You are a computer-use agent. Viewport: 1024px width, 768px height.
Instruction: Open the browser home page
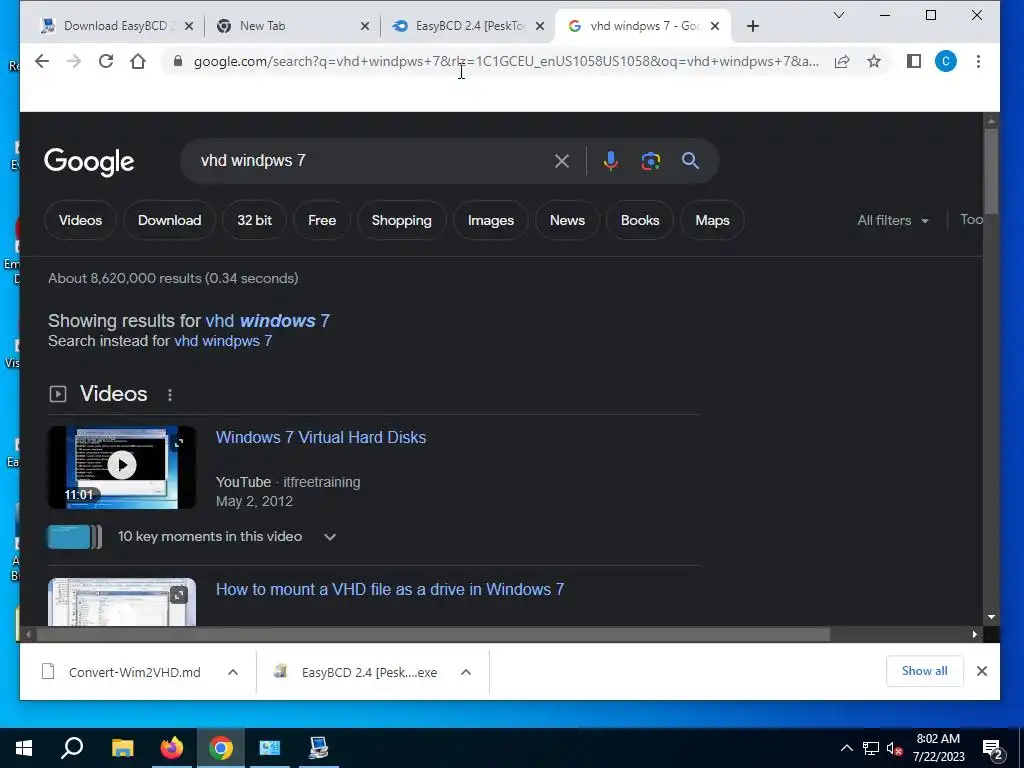click(x=138, y=61)
